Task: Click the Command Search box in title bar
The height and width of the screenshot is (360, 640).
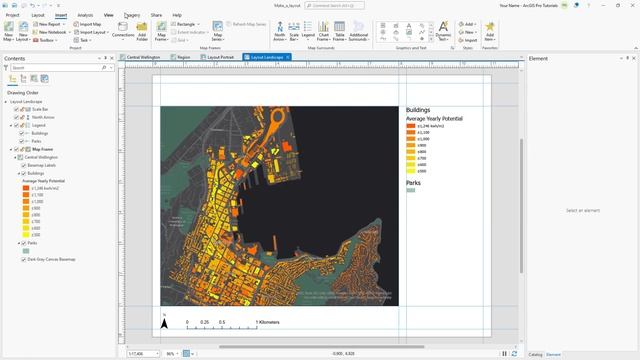Action: [x=335, y=5]
